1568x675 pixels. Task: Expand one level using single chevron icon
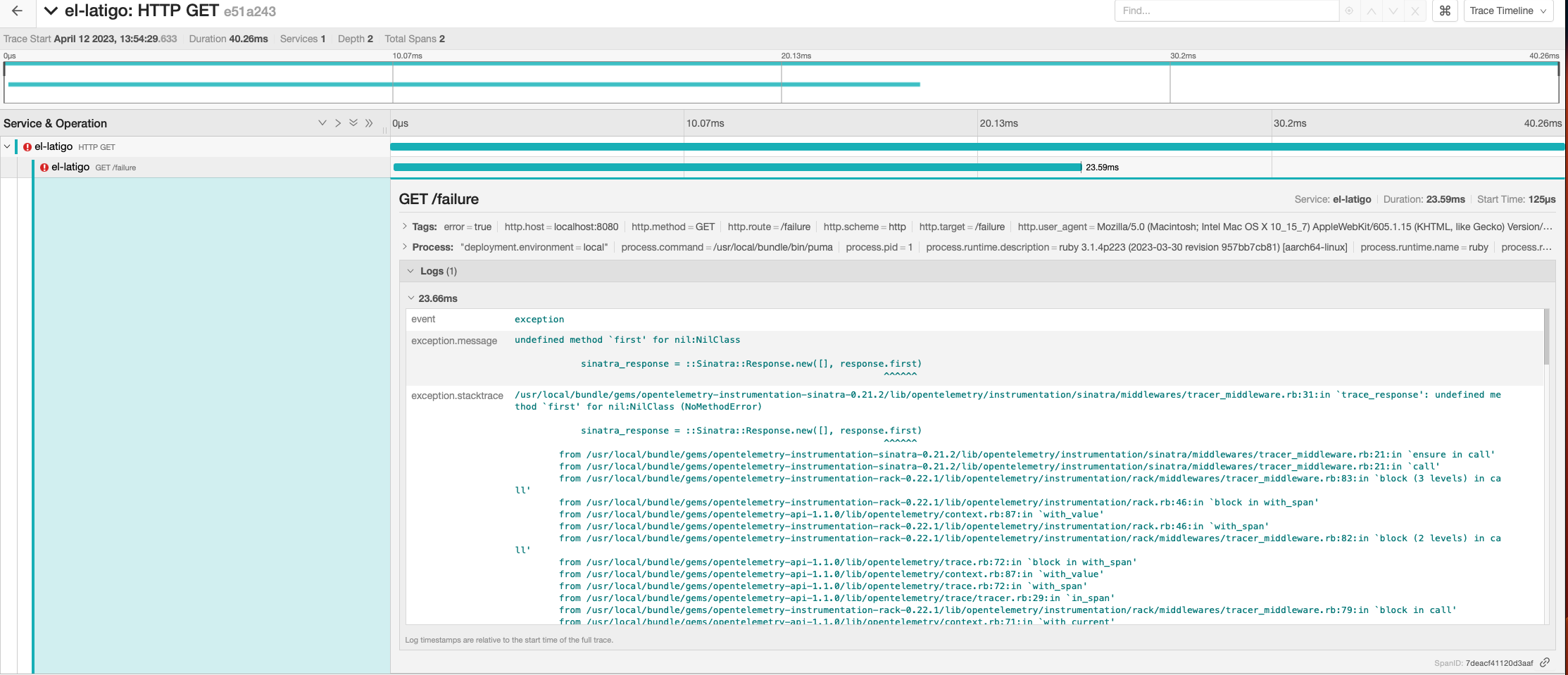[338, 123]
